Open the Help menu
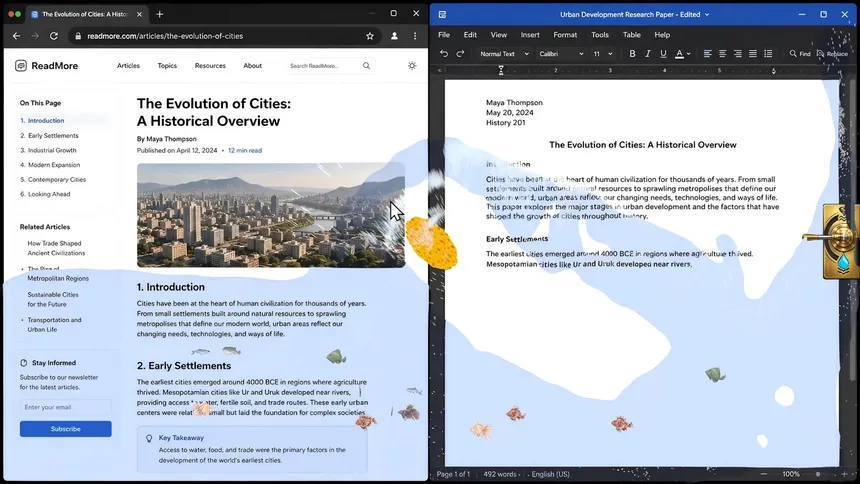The image size is (860, 484). pos(662,35)
